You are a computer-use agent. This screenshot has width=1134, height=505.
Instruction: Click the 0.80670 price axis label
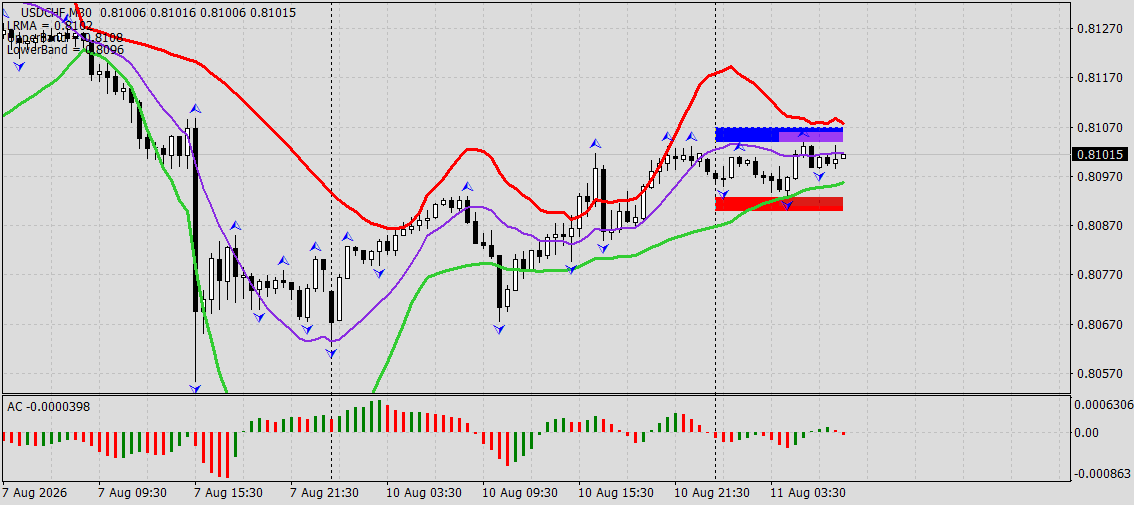point(1098,324)
